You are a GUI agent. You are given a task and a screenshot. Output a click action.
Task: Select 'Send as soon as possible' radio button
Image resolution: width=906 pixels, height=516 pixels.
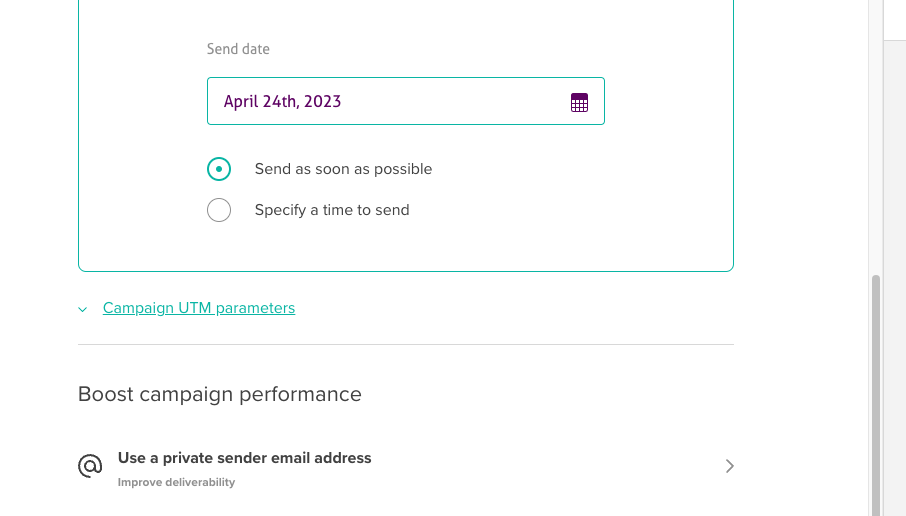(219, 169)
